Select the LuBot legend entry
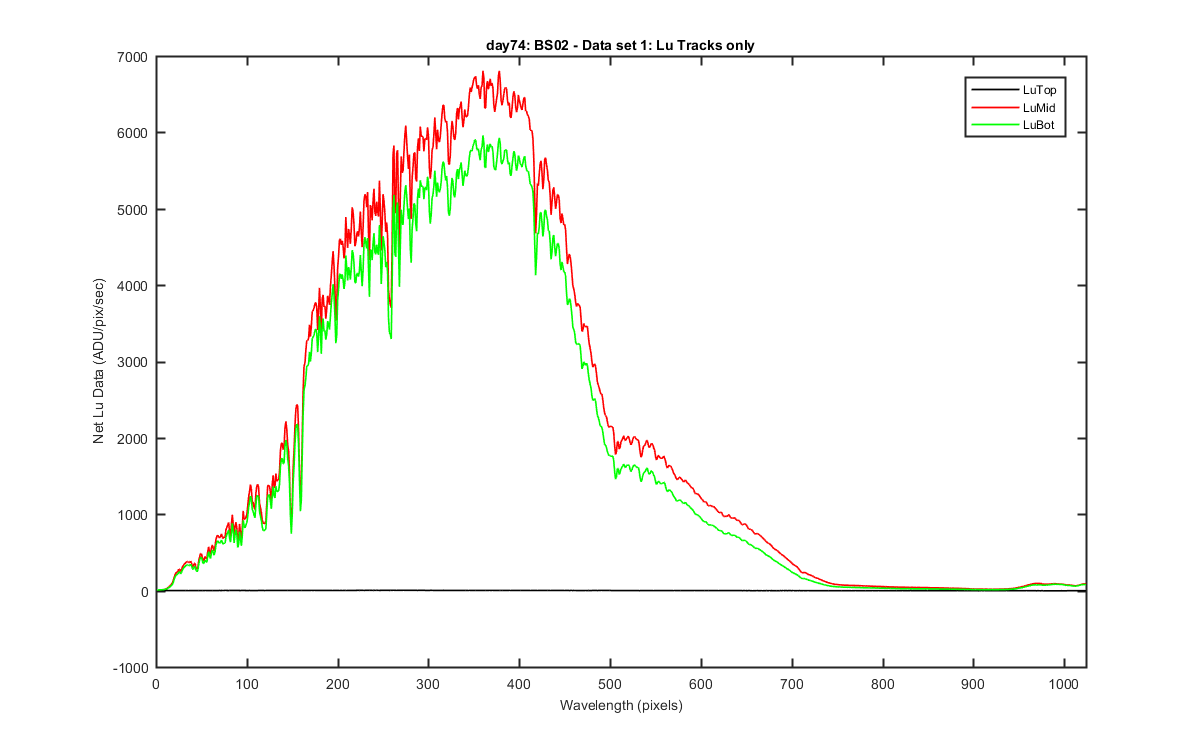 (1015, 124)
